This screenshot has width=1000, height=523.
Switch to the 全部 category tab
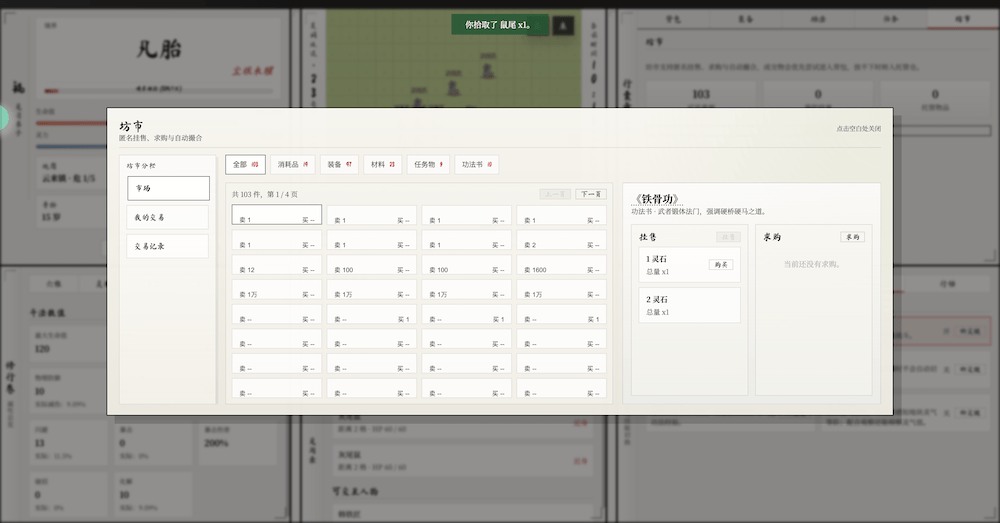pos(245,164)
